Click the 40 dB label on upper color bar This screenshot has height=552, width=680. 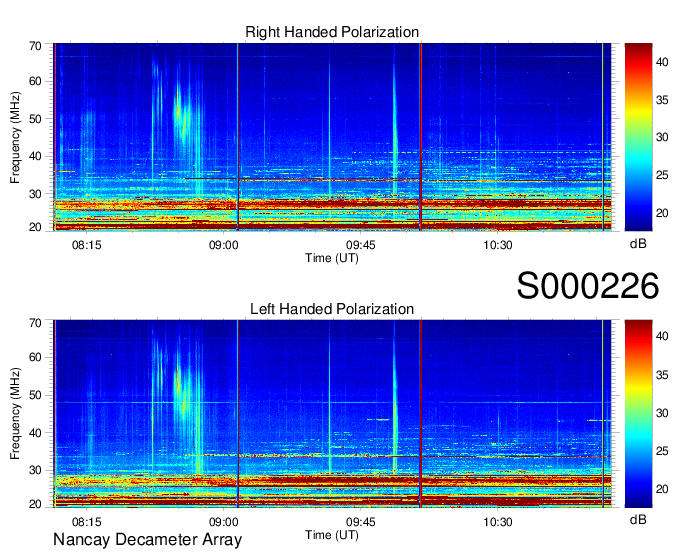tap(662, 62)
